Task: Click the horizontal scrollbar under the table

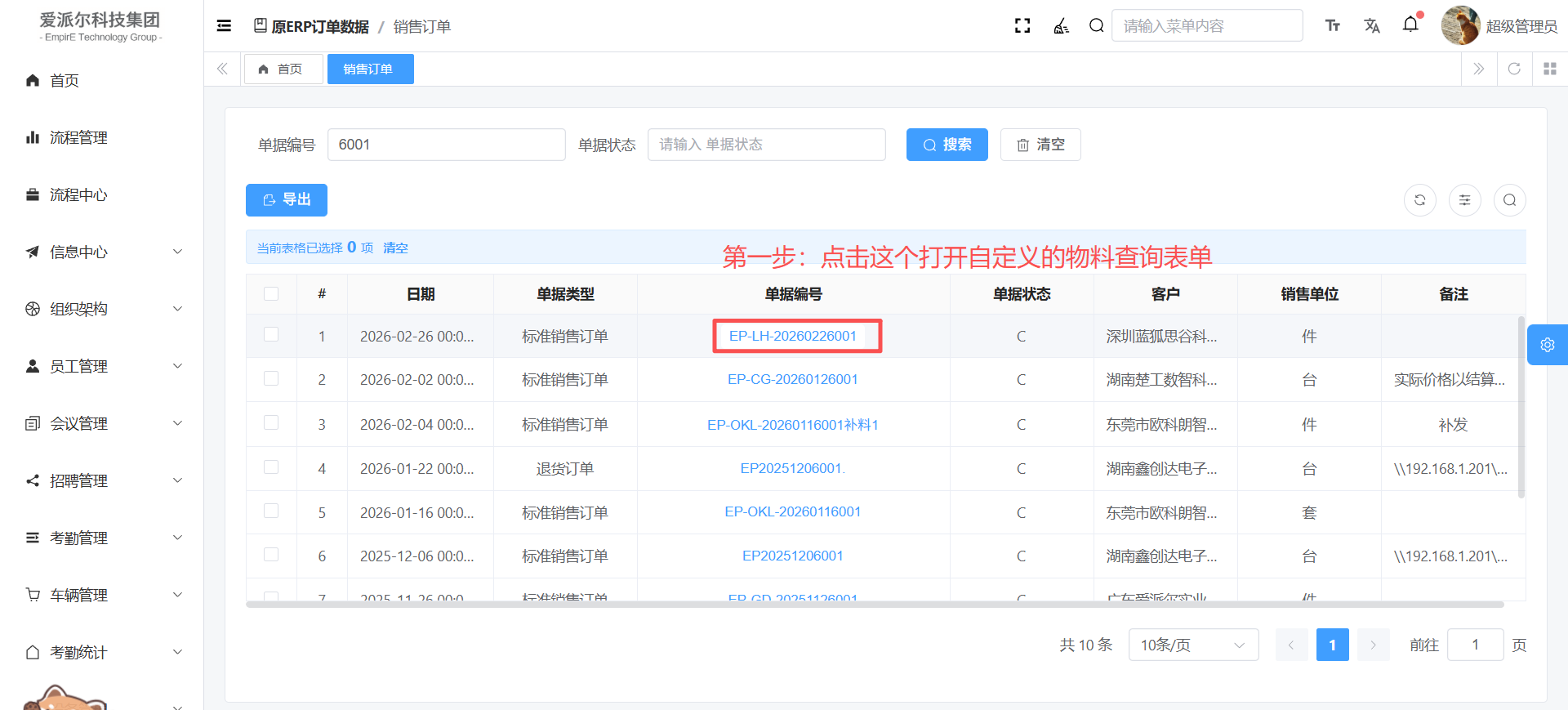Action: click(x=874, y=605)
